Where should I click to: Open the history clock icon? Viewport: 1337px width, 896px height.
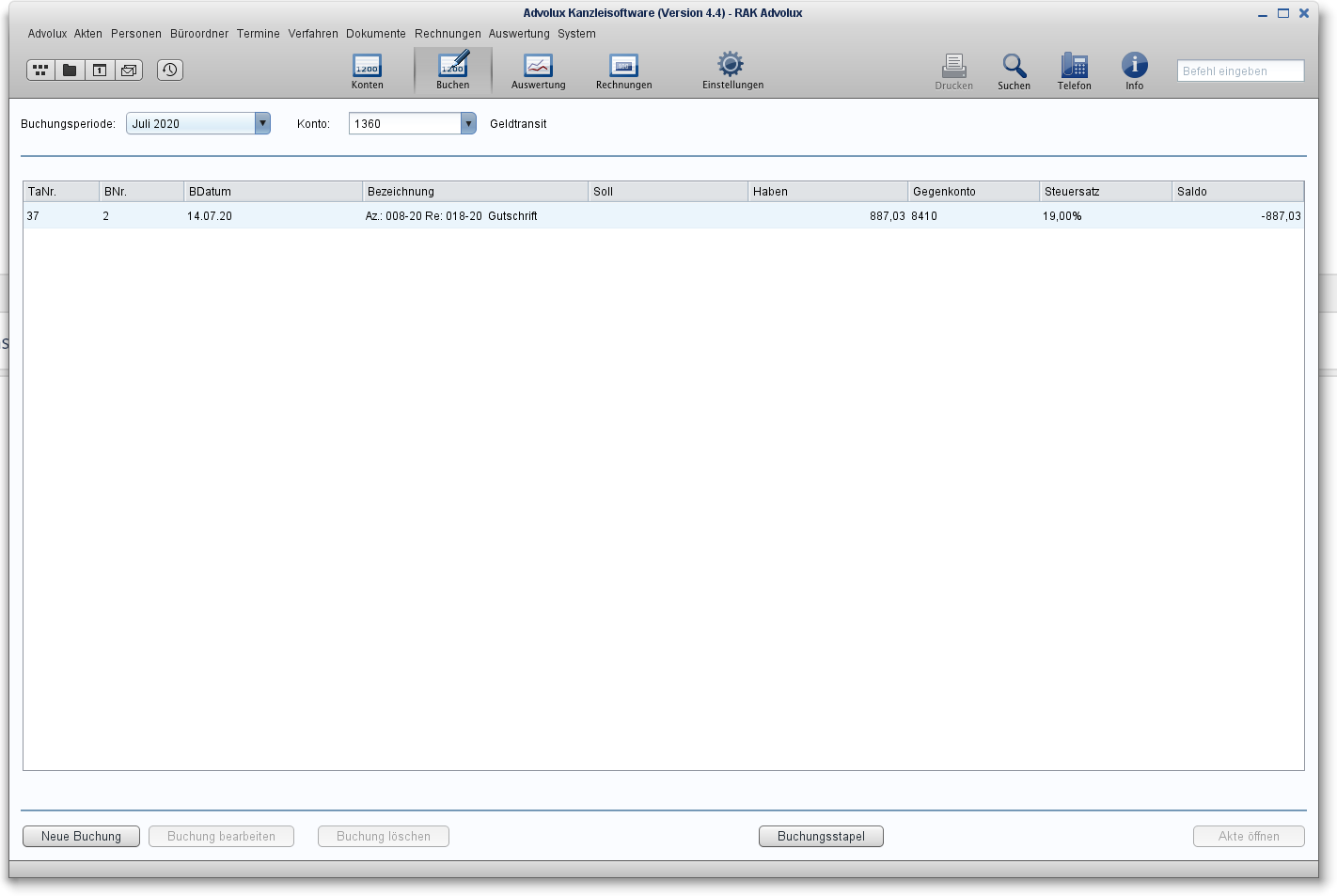click(170, 70)
